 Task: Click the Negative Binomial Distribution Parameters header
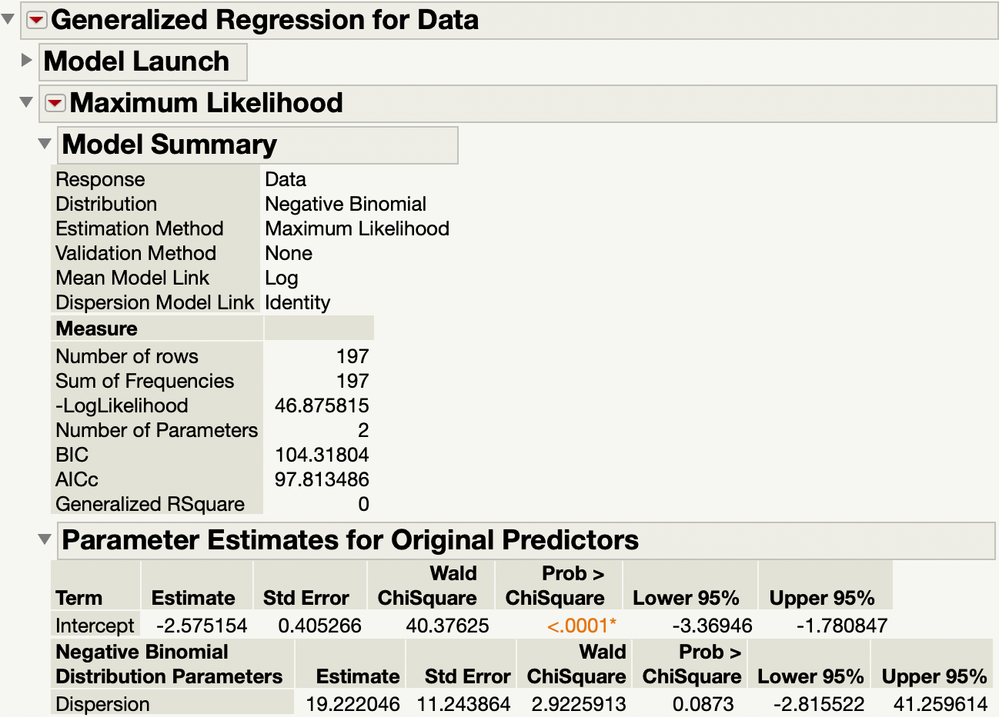coord(169,664)
